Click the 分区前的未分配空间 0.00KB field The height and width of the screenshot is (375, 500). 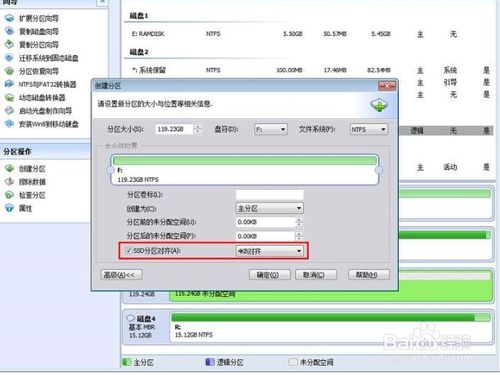266,222
